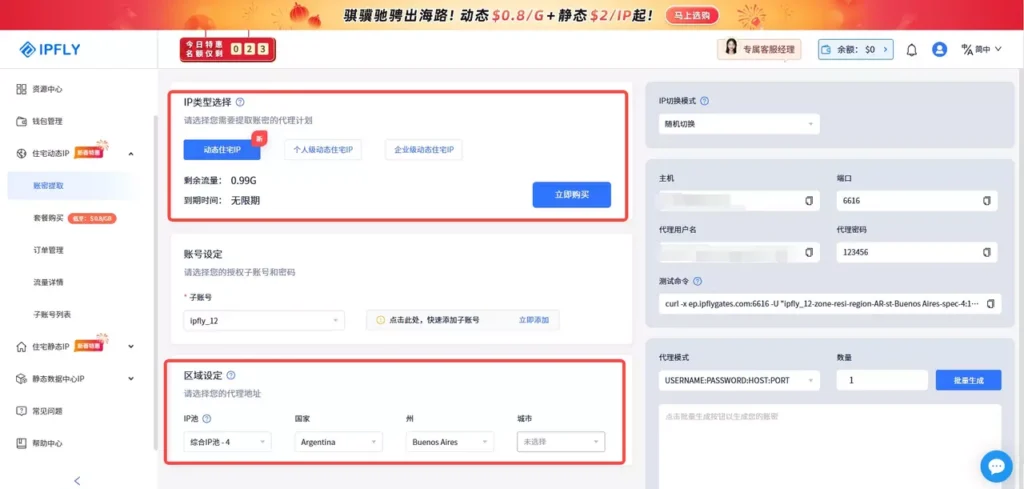Open the live chat bubble
Viewport: 1024px width, 489px height.
(996, 466)
